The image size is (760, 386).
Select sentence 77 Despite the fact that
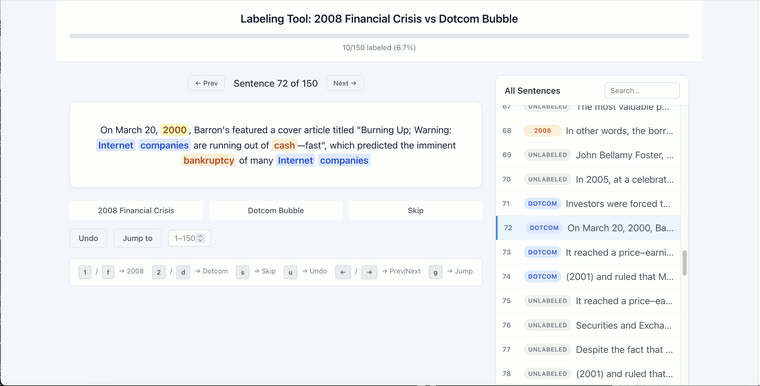click(588, 350)
